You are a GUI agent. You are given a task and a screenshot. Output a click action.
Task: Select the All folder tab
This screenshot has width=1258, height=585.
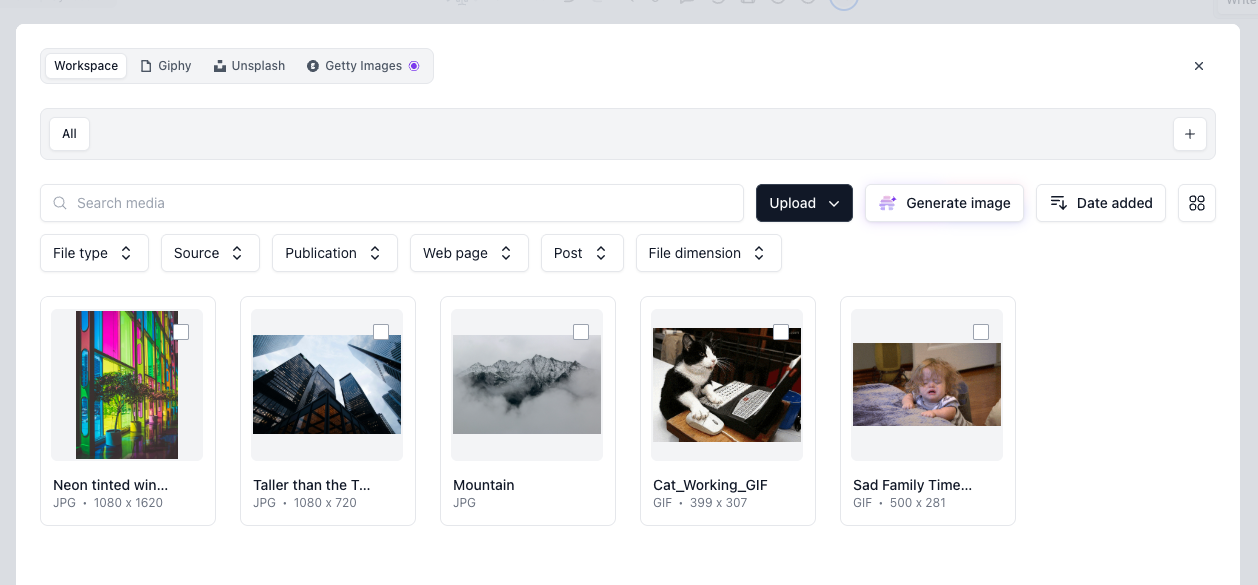pos(69,134)
